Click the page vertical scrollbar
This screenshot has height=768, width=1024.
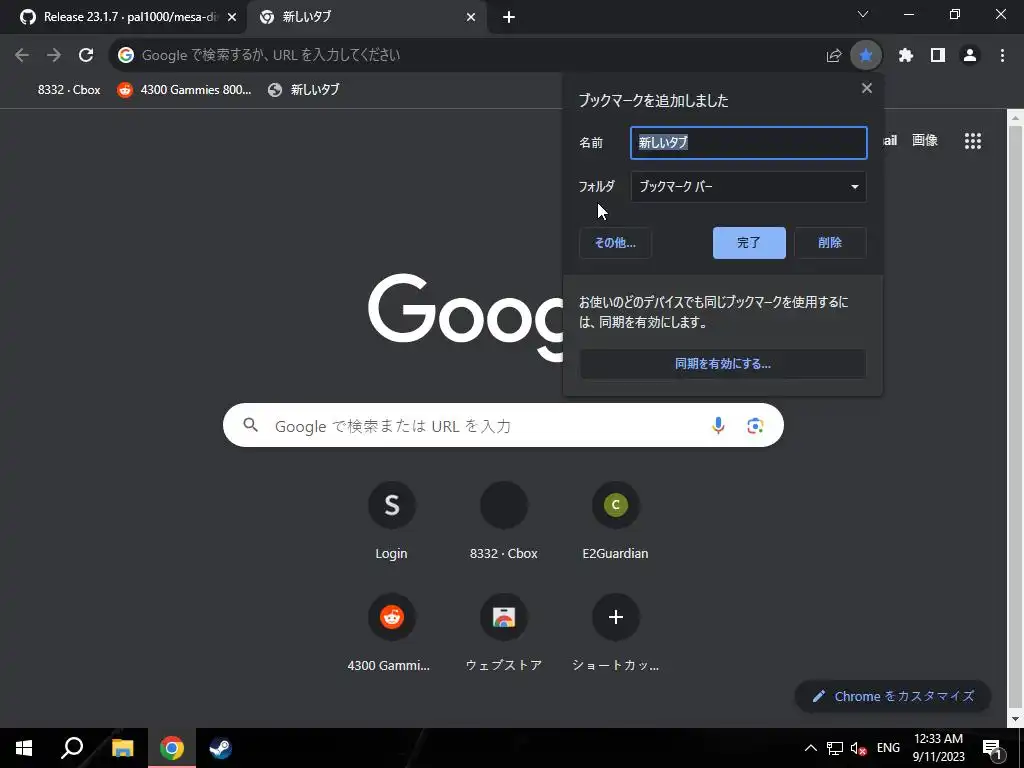(x=1015, y=418)
